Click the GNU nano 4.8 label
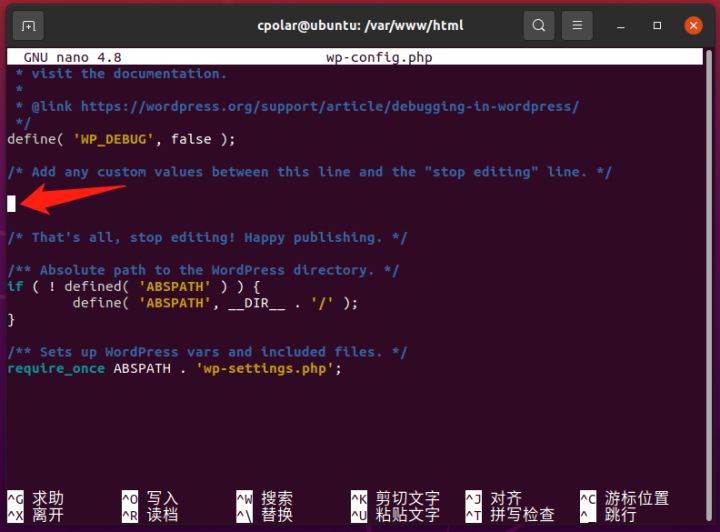720x532 pixels. tap(73, 57)
